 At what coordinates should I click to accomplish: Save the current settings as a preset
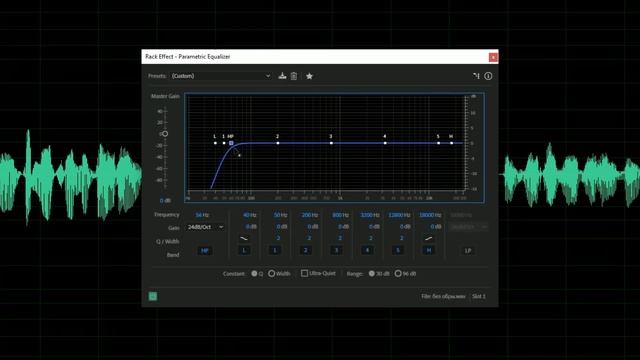pyautogui.click(x=282, y=76)
